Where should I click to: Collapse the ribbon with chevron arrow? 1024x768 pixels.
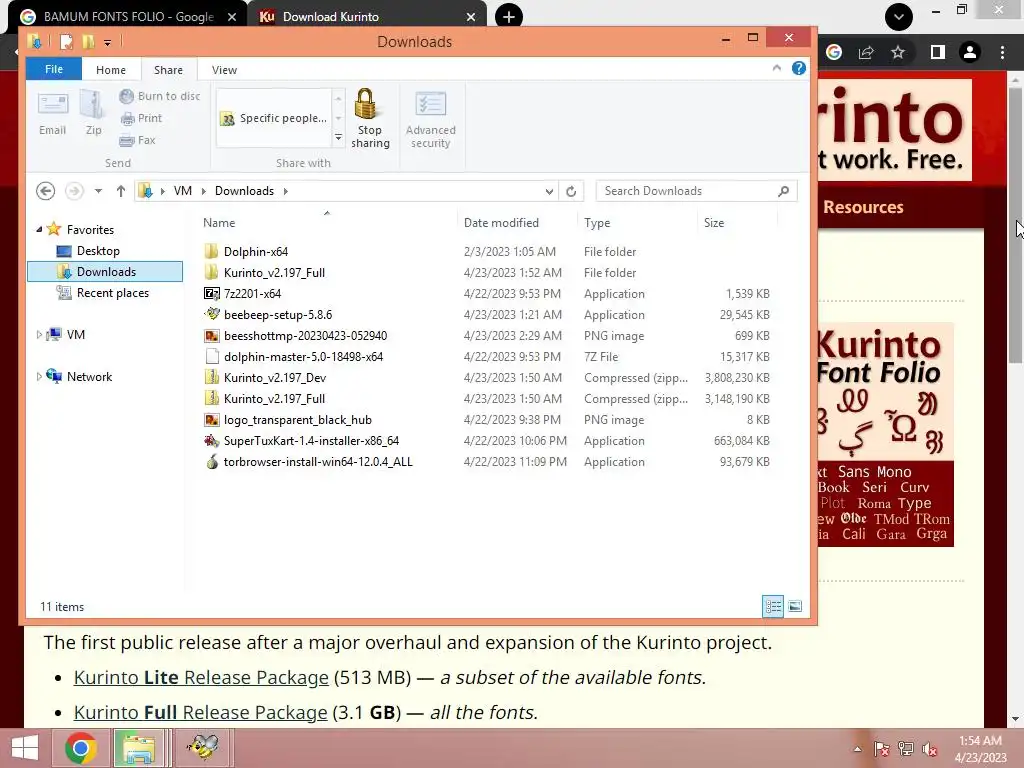pos(776,68)
